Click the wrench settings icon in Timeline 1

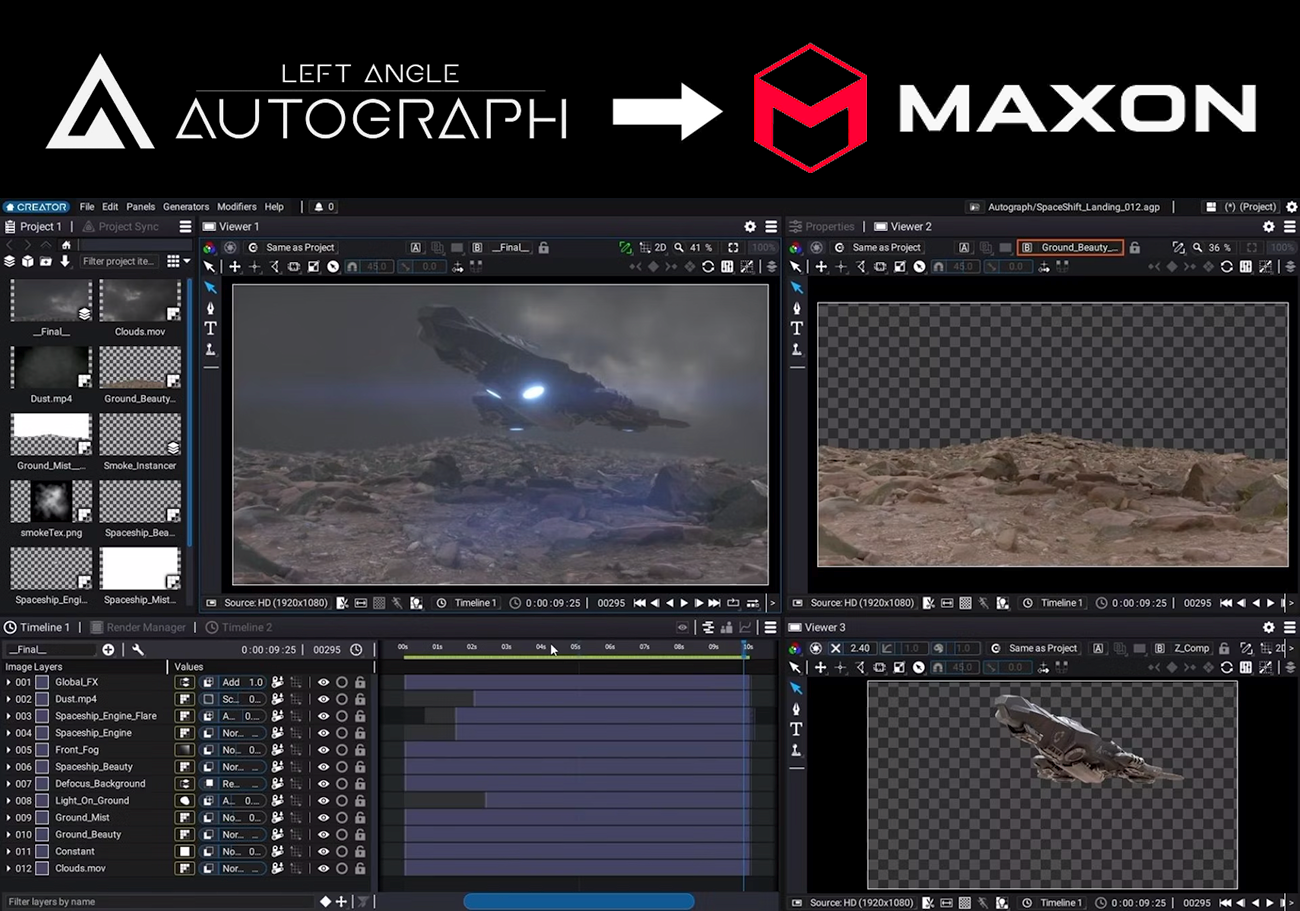pos(138,650)
